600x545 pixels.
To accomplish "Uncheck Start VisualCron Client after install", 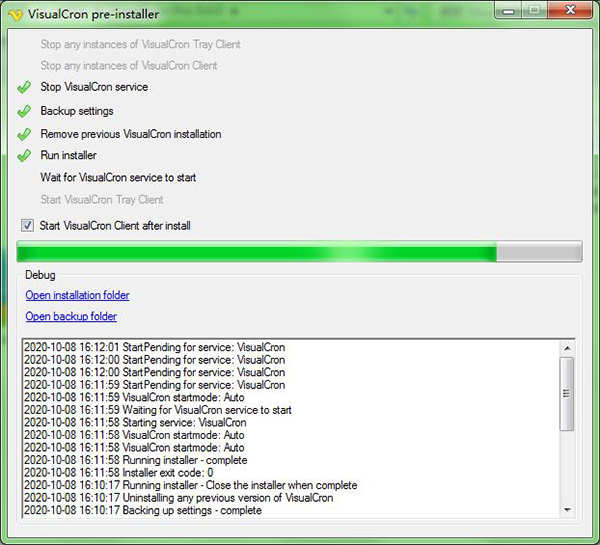I will pyautogui.click(x=27, y=225).
